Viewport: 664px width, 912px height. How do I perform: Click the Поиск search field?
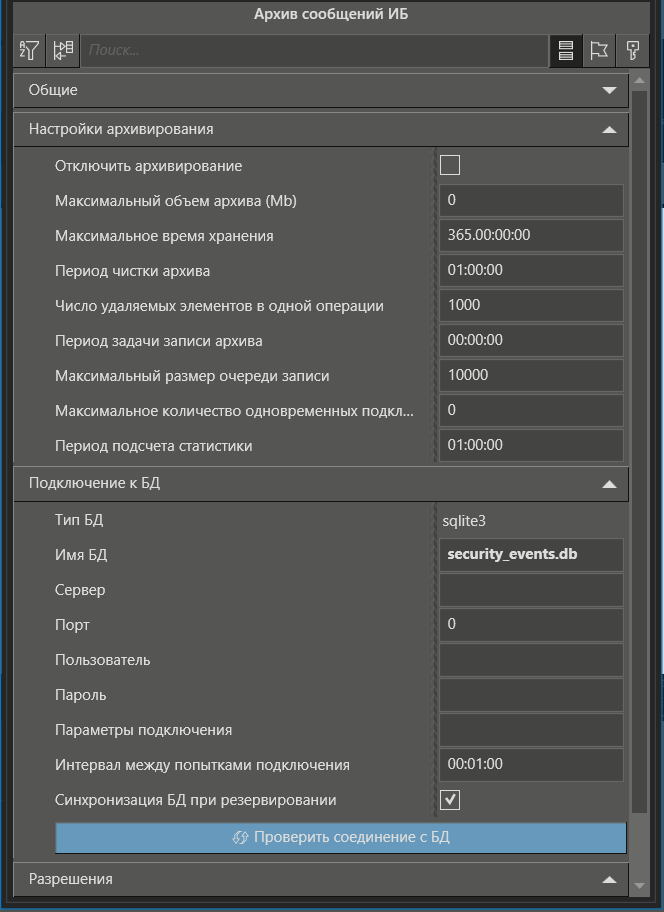tap(313, 50)
